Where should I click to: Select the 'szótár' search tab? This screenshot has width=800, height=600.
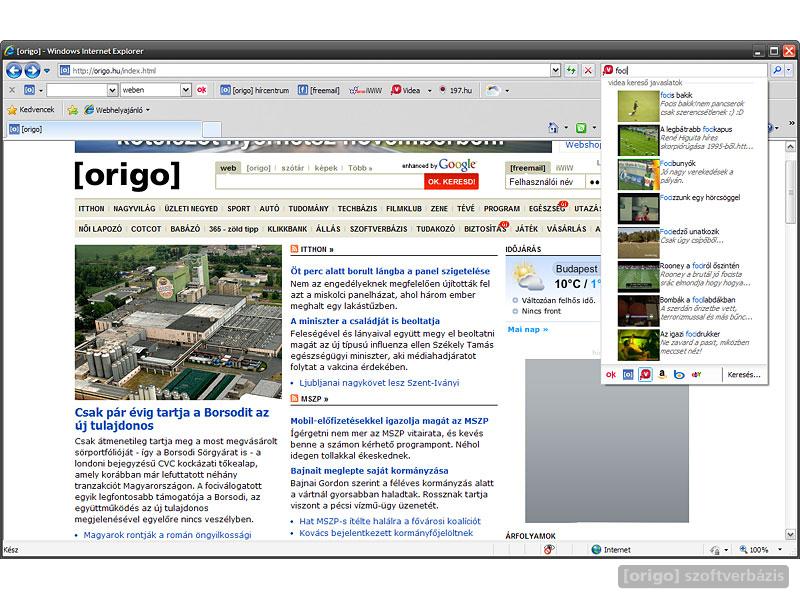292,168
